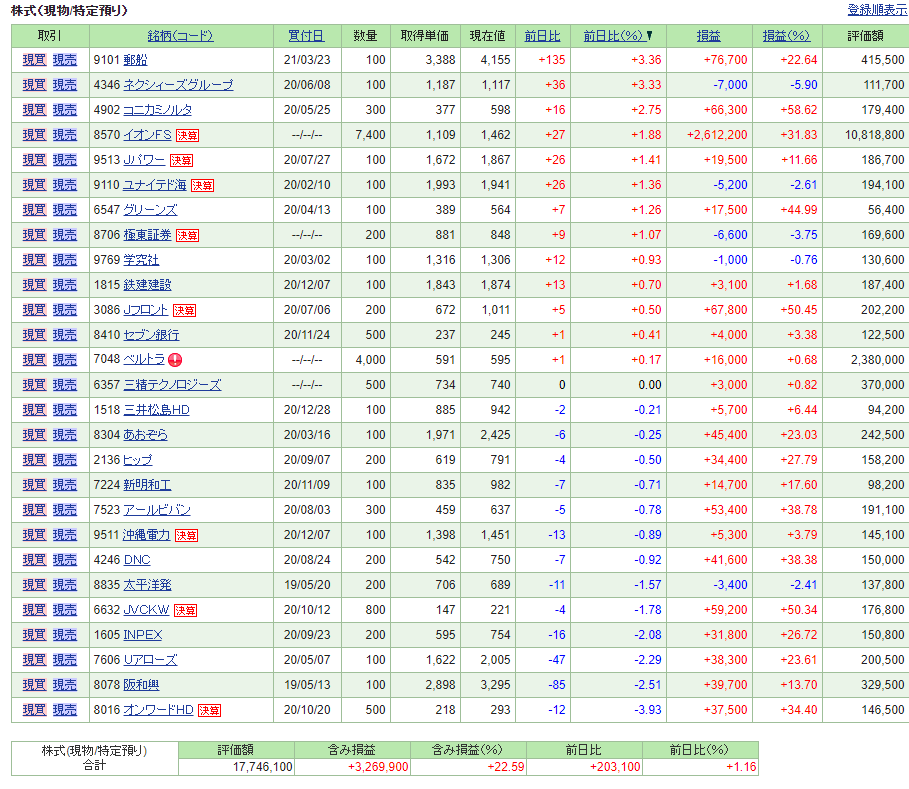Open 沖縄電力 stock page
The width and height of the screenshot is (909, 789).
coord(146,535)
